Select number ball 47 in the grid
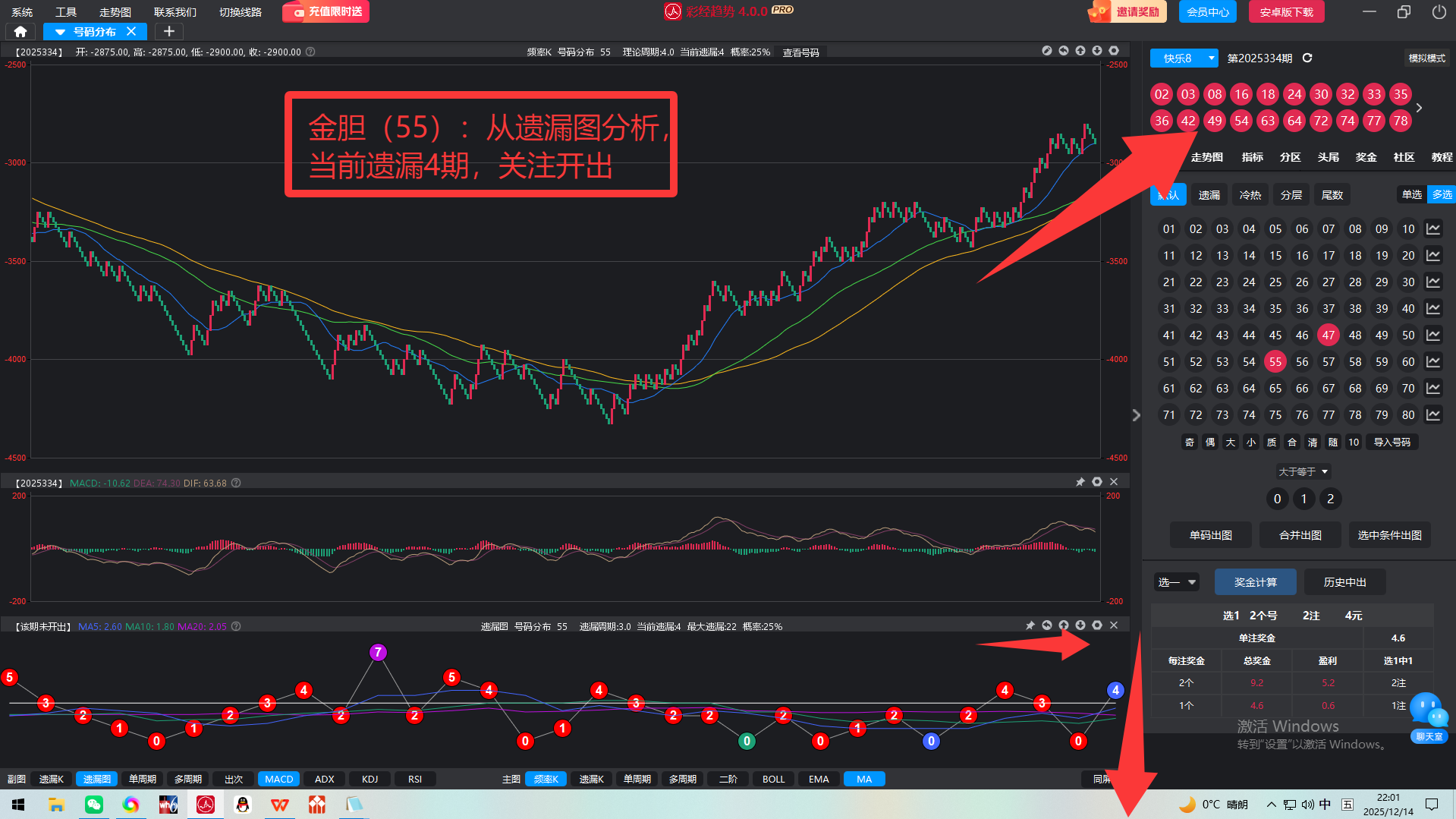1456x819 pixels. (x=1328, y=335)
